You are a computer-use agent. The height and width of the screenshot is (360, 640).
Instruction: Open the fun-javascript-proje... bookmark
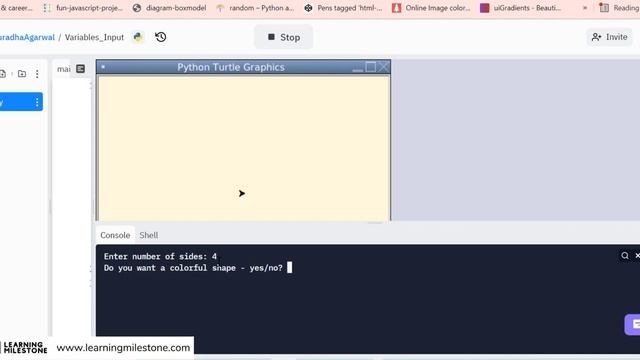point(83,8)
